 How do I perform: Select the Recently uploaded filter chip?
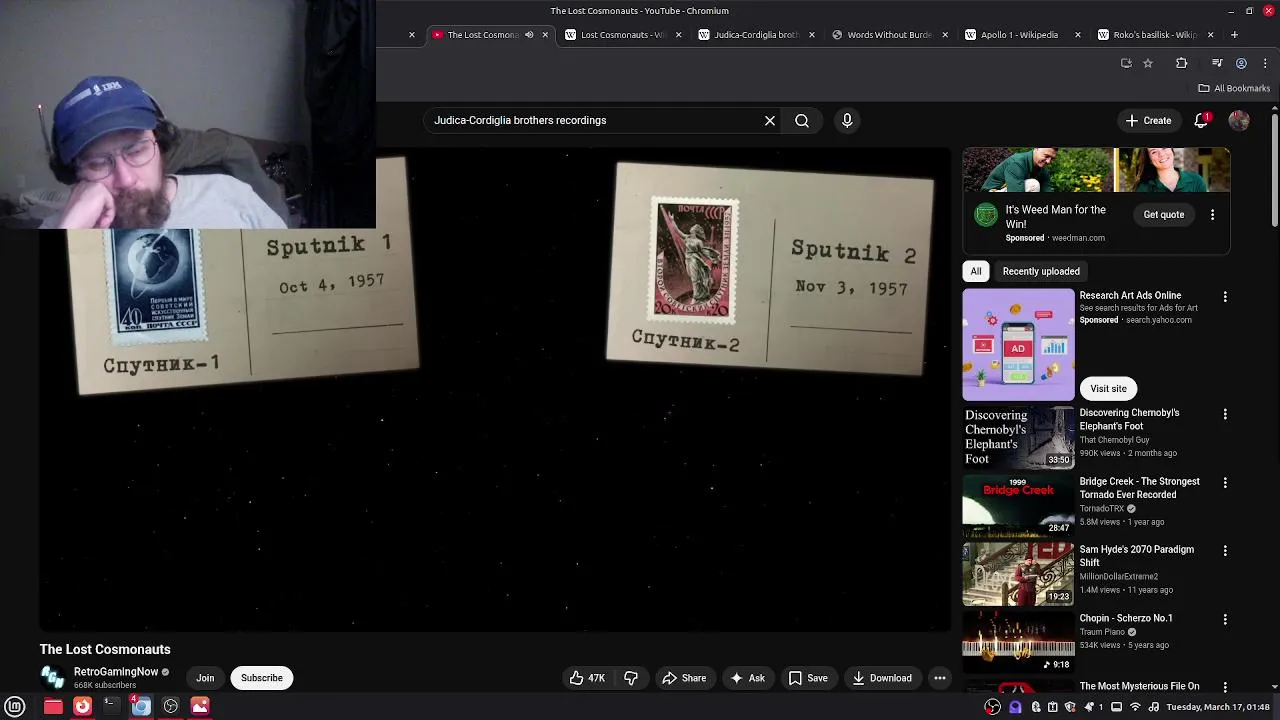[x=1041, y=271]
